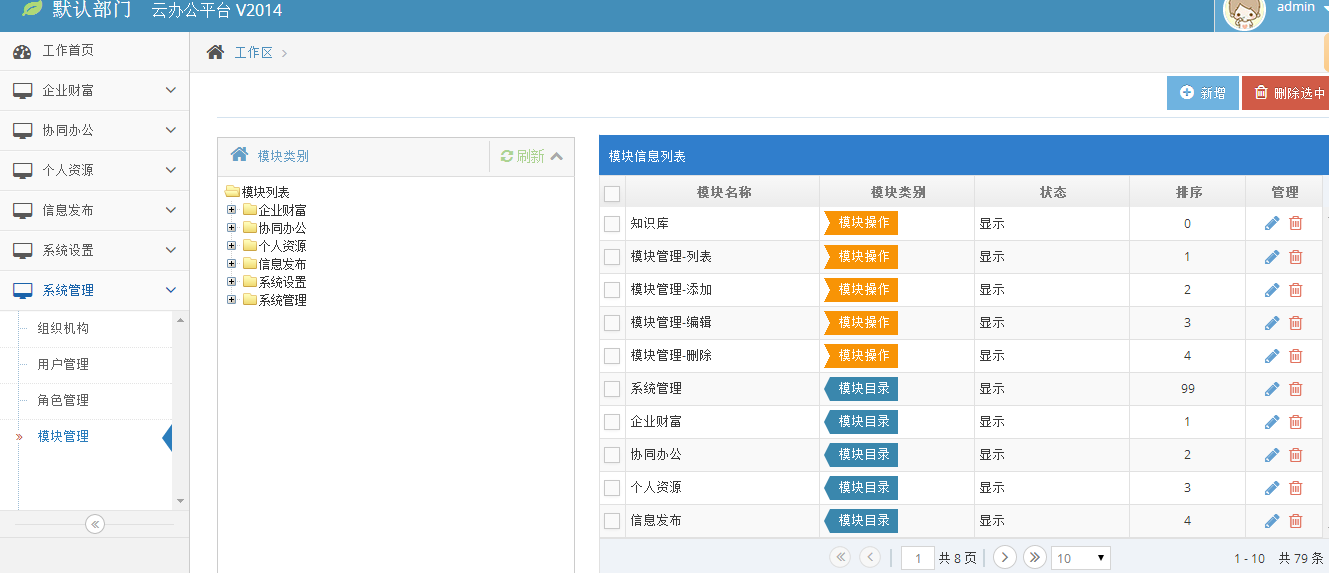The height and width of the screenshot is (573, 1329).
Task: Expand the 个人资源 sidebar menu
Action: tap(94, 171)
